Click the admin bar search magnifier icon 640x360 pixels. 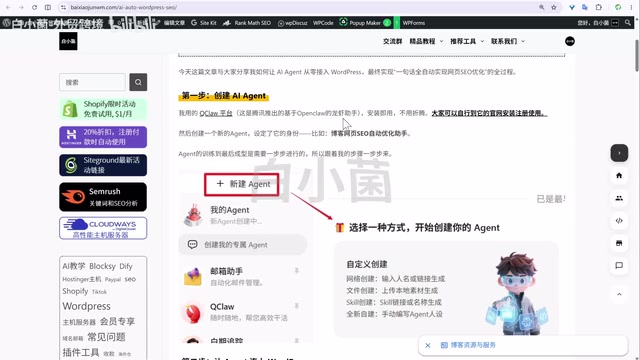tap(628, 23)
